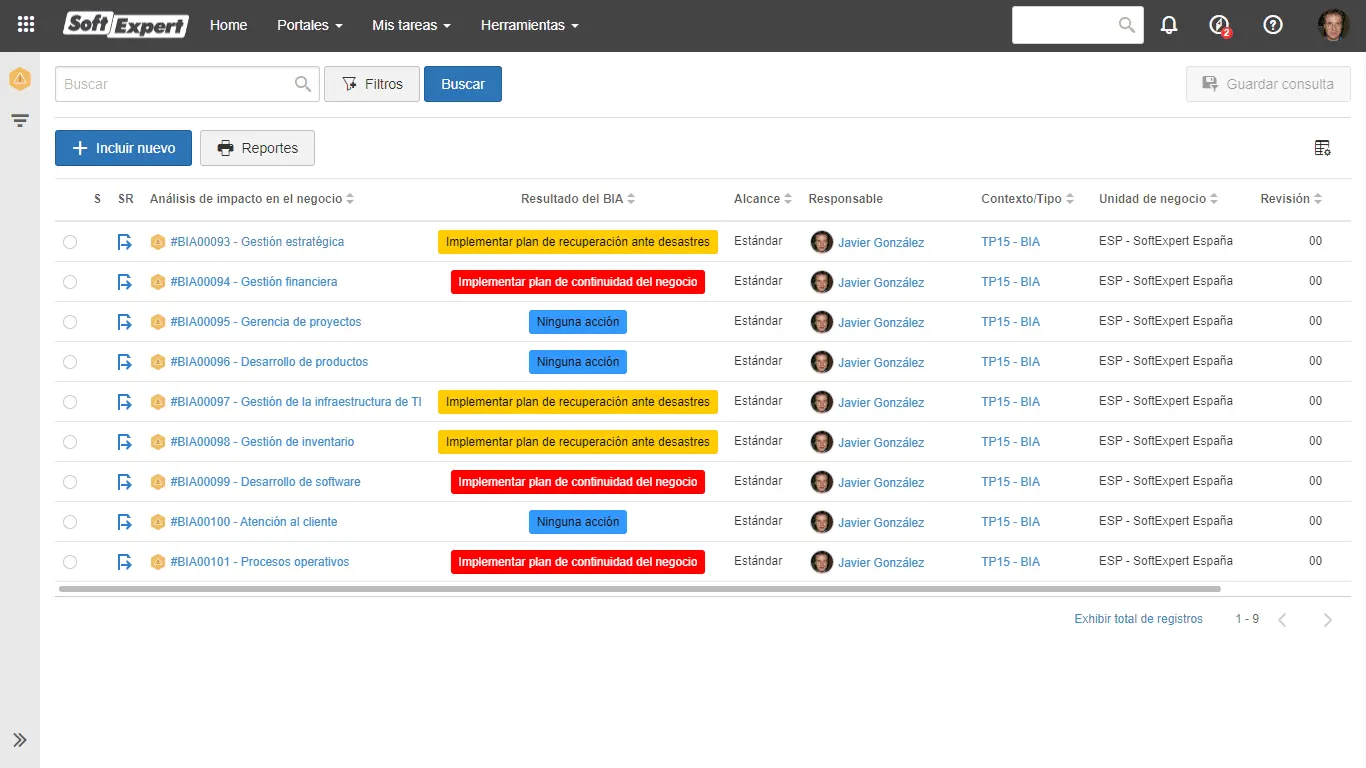Viewport: 1366px width, 768px height.
Task: Click the help question mark icon
Action: pos(1273,25)
